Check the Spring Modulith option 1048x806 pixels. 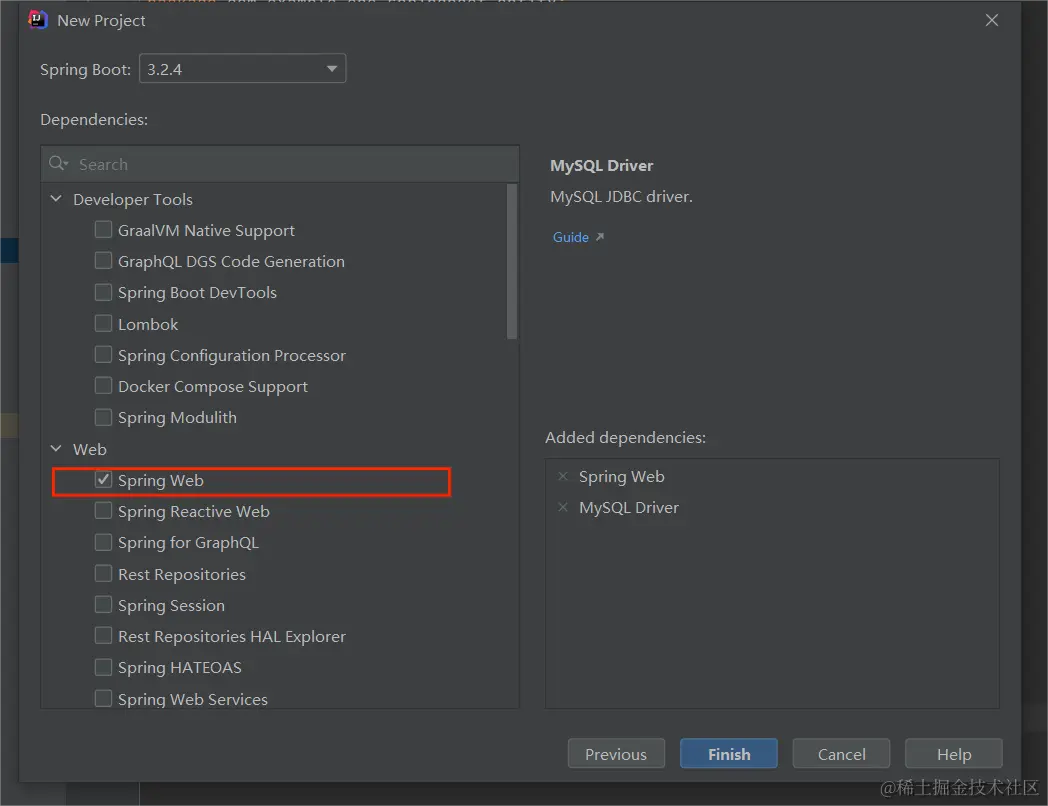tap(103, 417)
